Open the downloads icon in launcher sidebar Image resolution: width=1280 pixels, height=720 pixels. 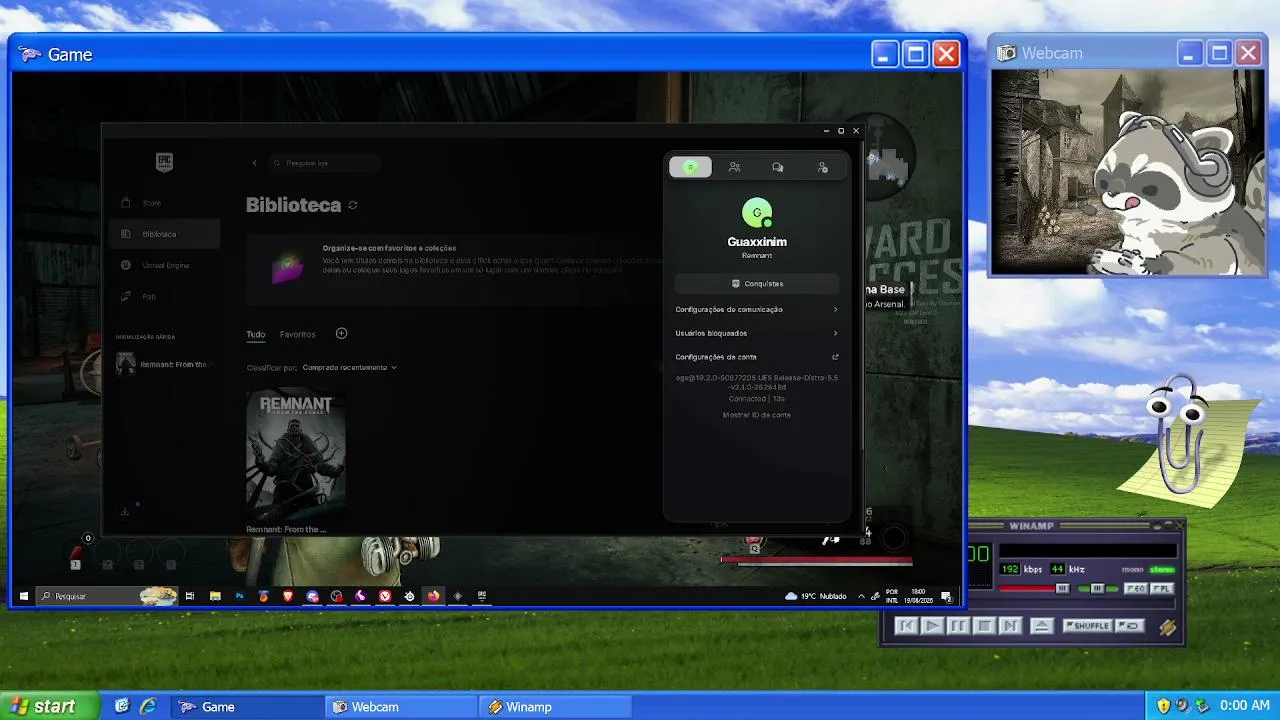click(125, 511)
